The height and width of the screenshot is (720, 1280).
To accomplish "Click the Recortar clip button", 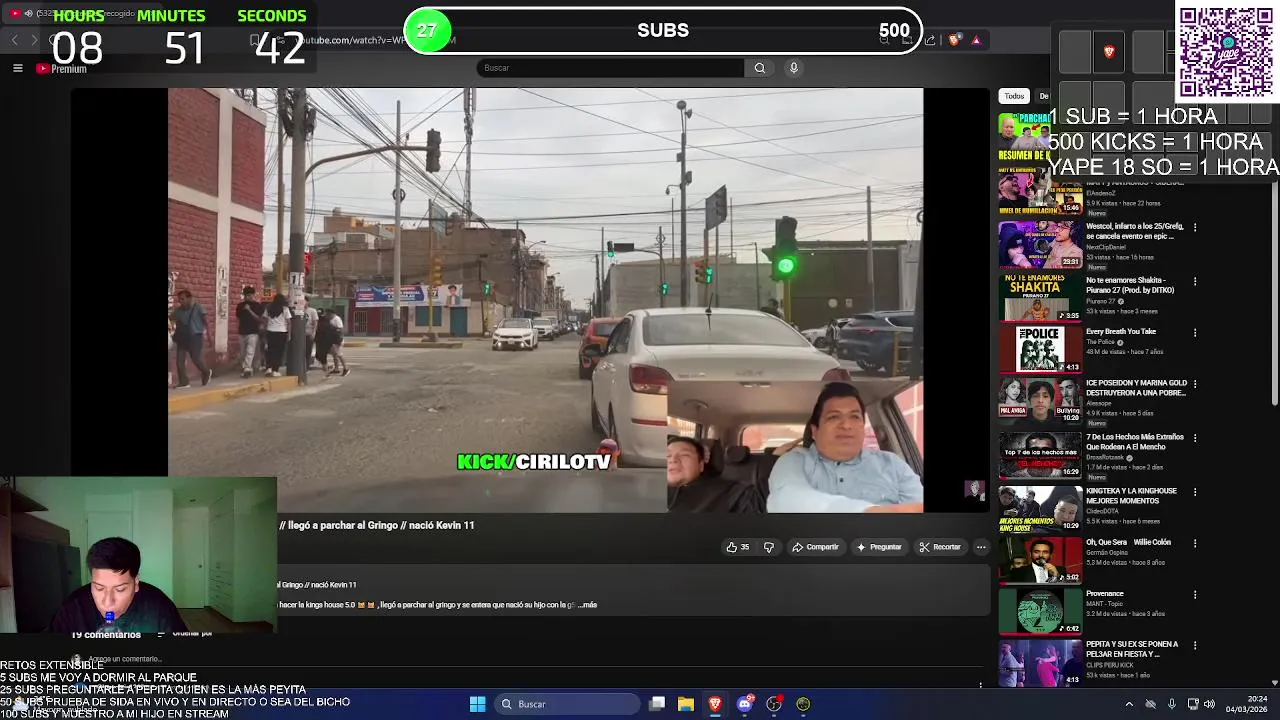I will coord(940,547).
